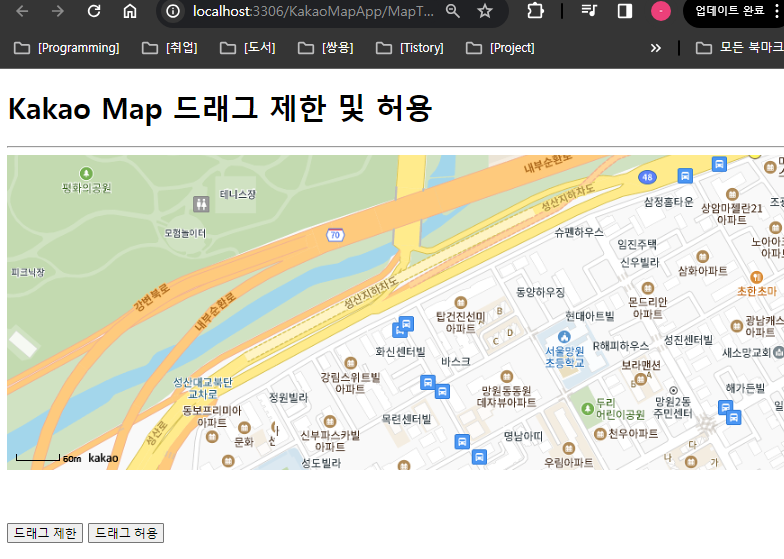Click the 성산대교북단교차로 map label
Screen dimensions: 784x559
point(202,388)
